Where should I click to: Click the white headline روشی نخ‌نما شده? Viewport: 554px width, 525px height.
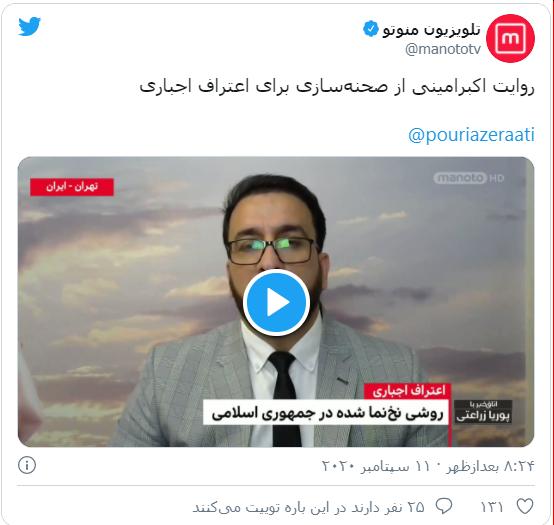coord(326,412)
